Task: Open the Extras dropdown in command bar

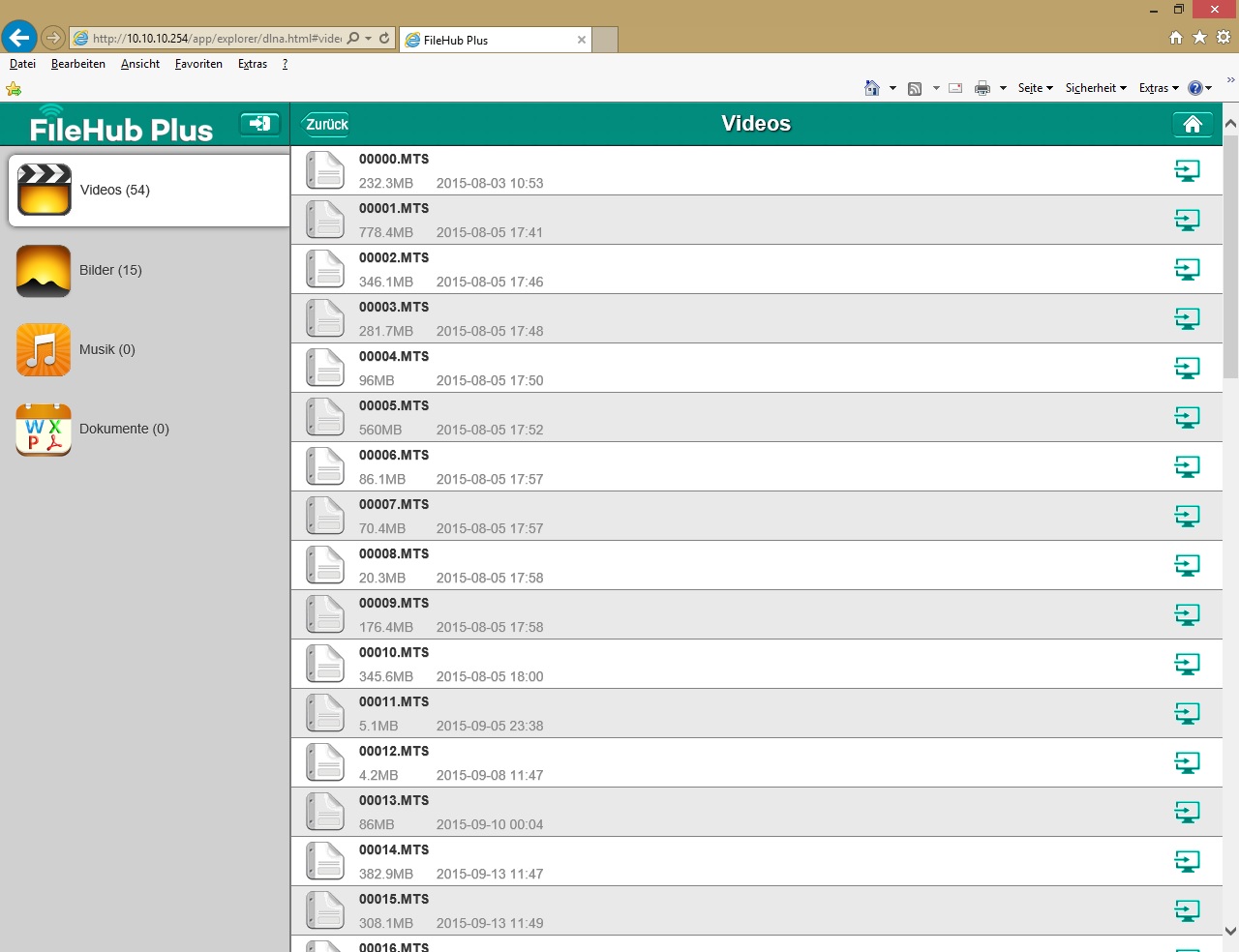Action: (1159, 88)
